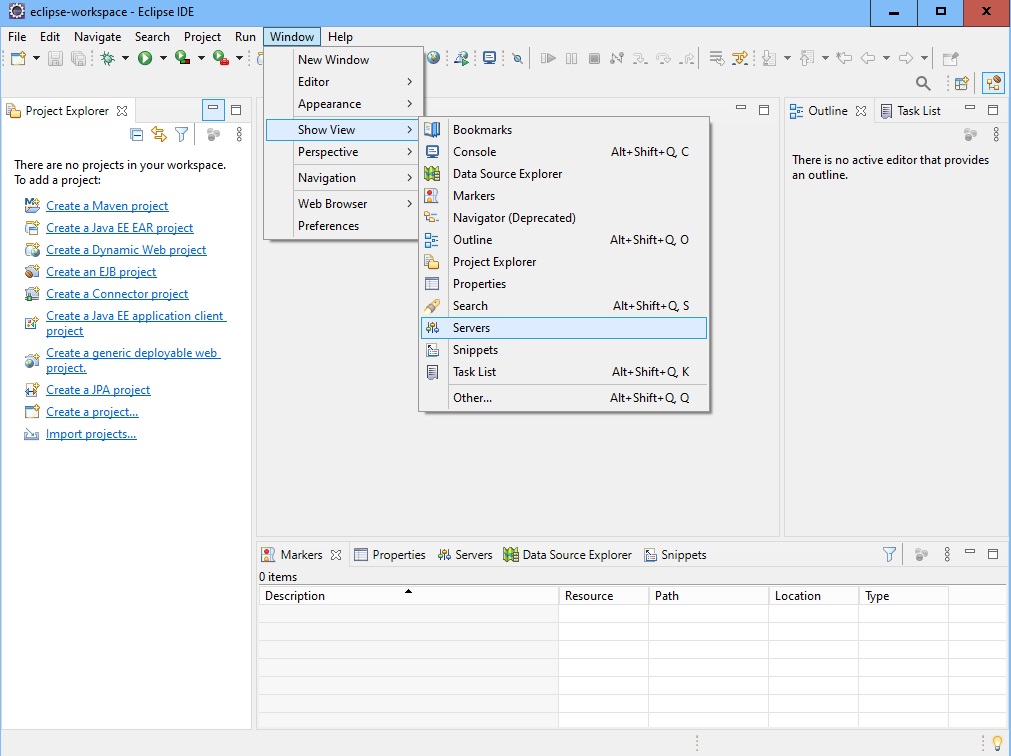Image resolution: width=1011 pixels, height=756 pixels.
Task: Click the Save All toolbar icon
Action: point(78,59)
